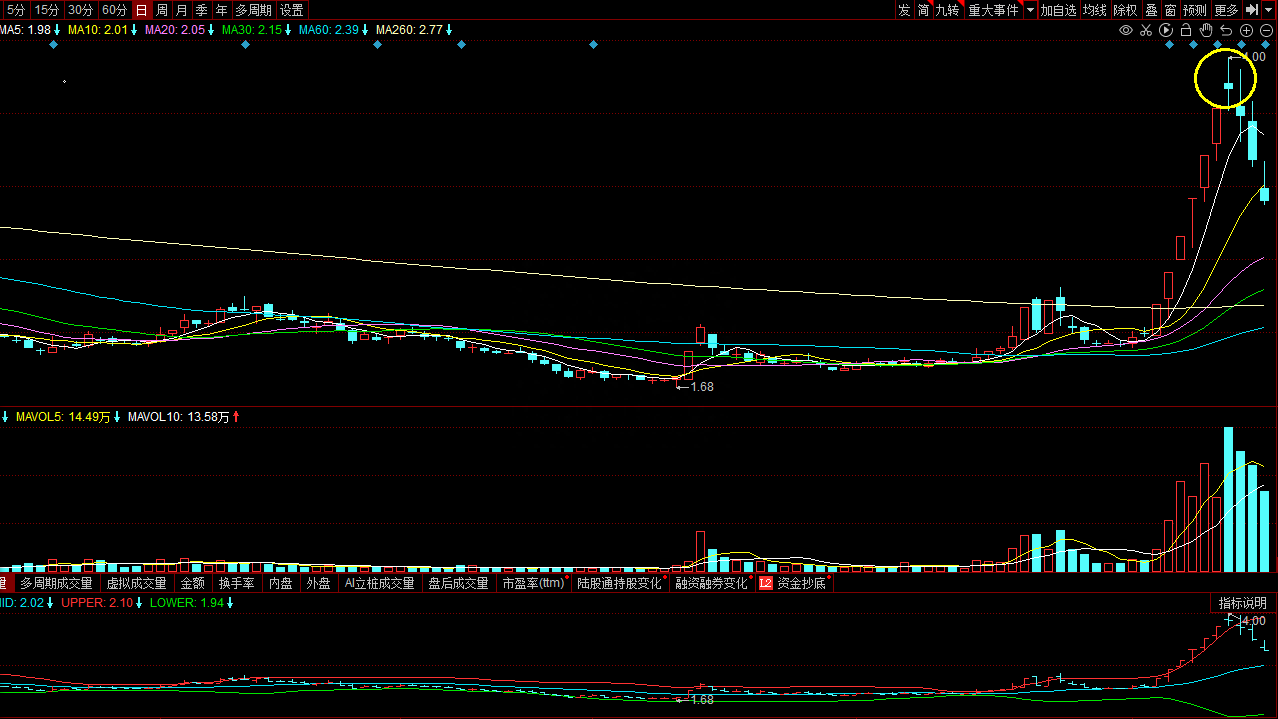Click the 指标说明 indicator help button
Image resolution: width=1278 pixels, height=719 pixels.
[1242, 603]
